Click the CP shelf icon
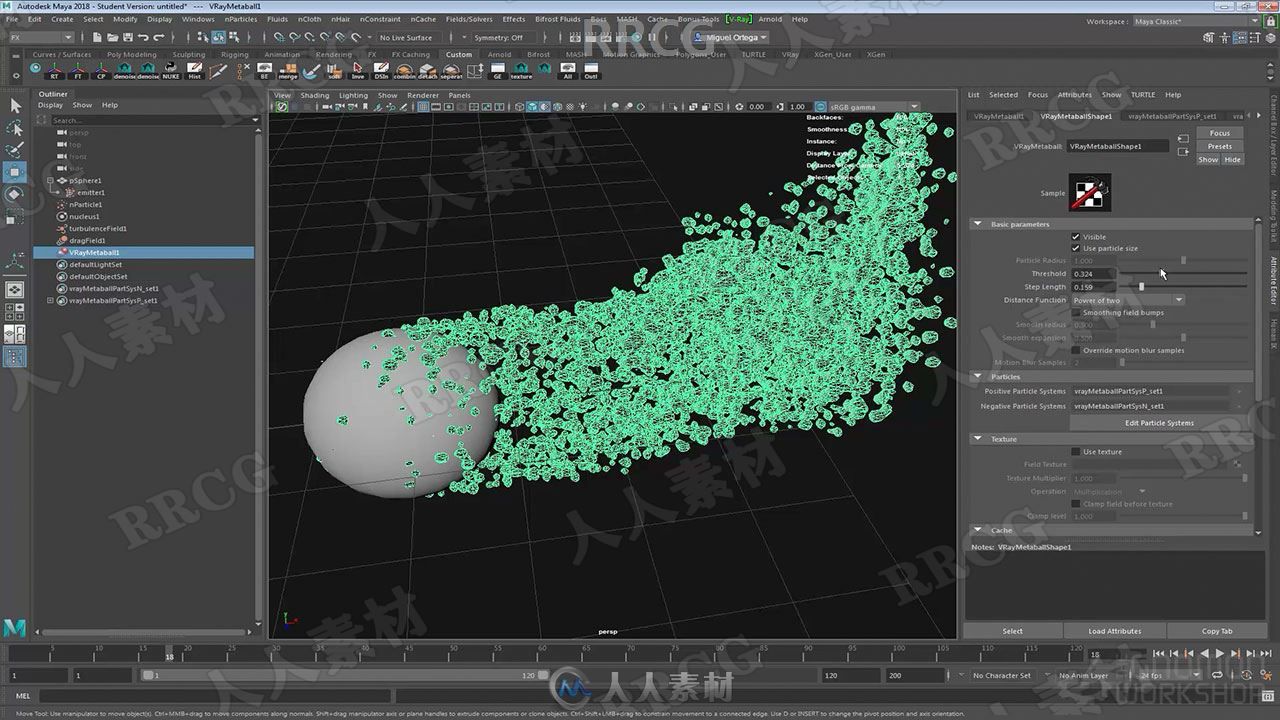 101,71
